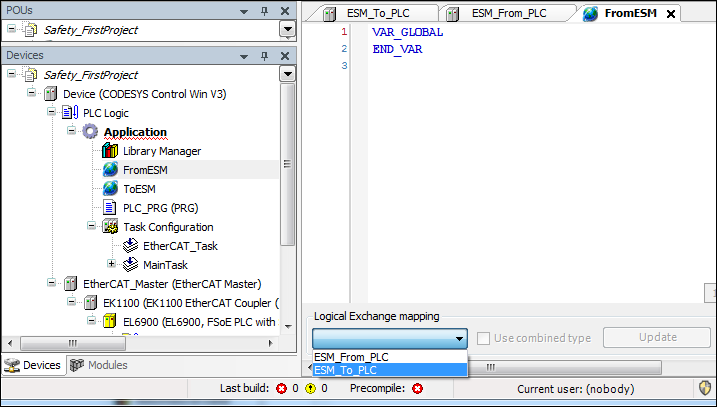Click the EtherCAT_Master device icon

(70, 284)
